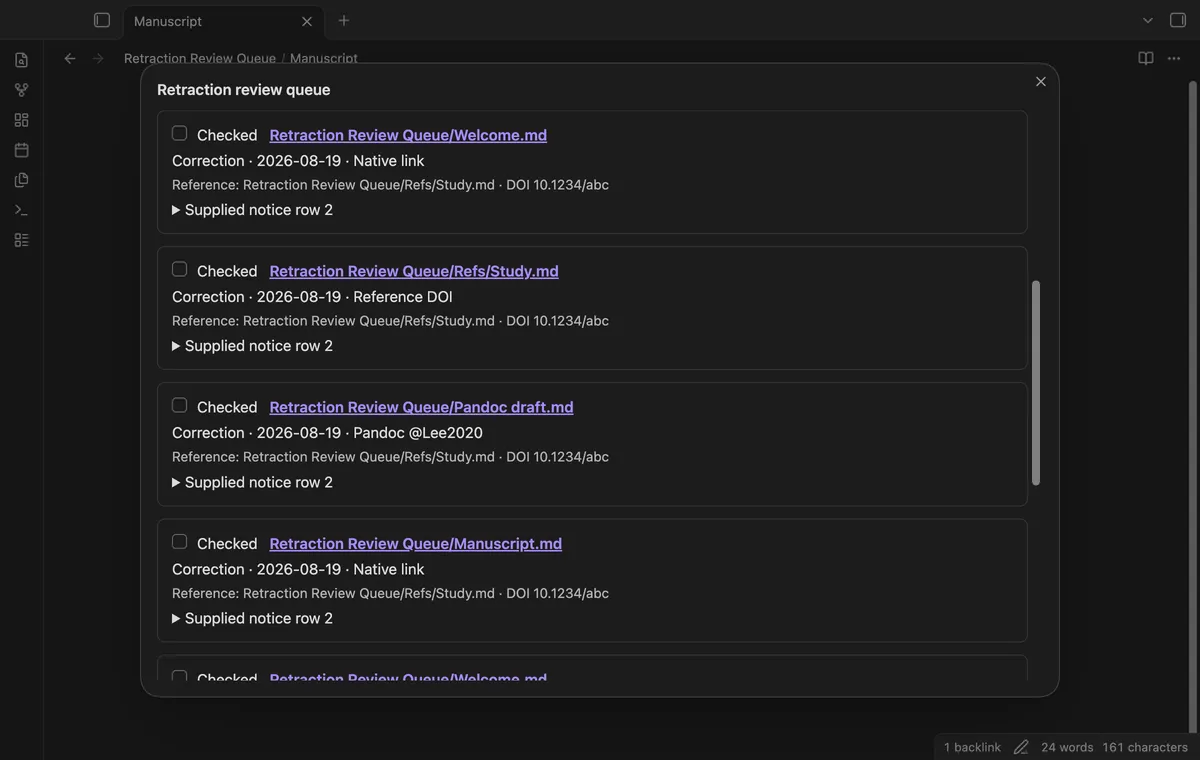Click Manuscript in the breadcrumb path
This screenshot has width=1200, height=760.
click(x=324, y=58)
